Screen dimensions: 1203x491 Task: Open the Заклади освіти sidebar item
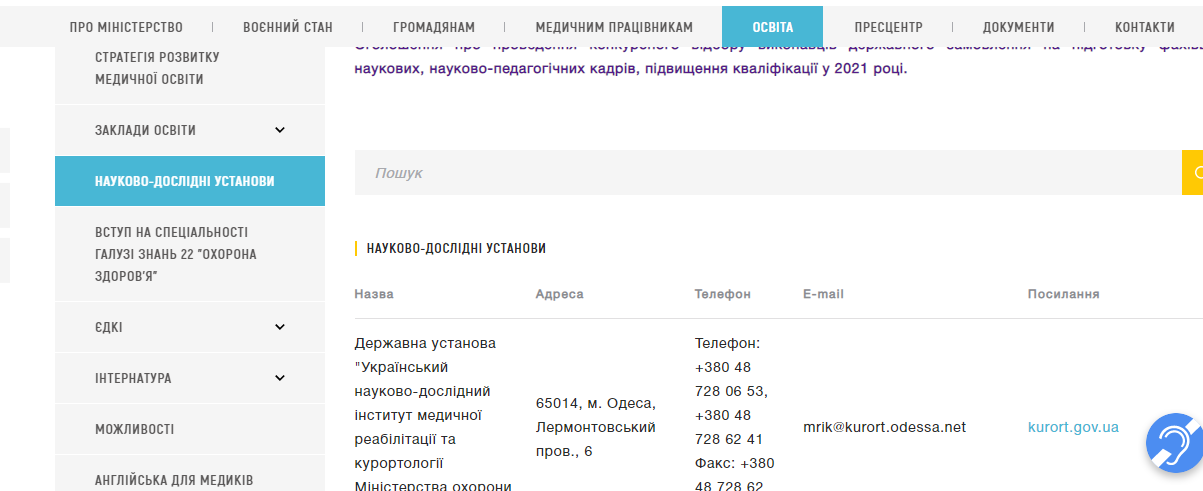pos(145,130)
